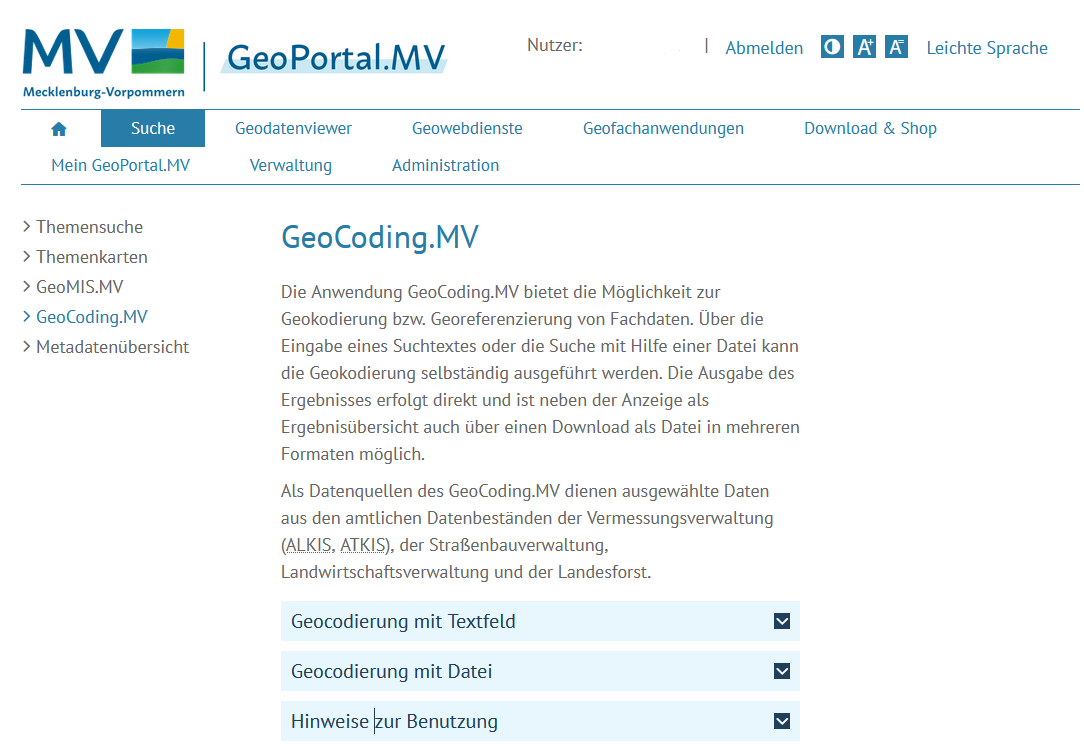
Task: Expand the Hinweise zur Benutzung section
Action: click(x=782, y=721)
